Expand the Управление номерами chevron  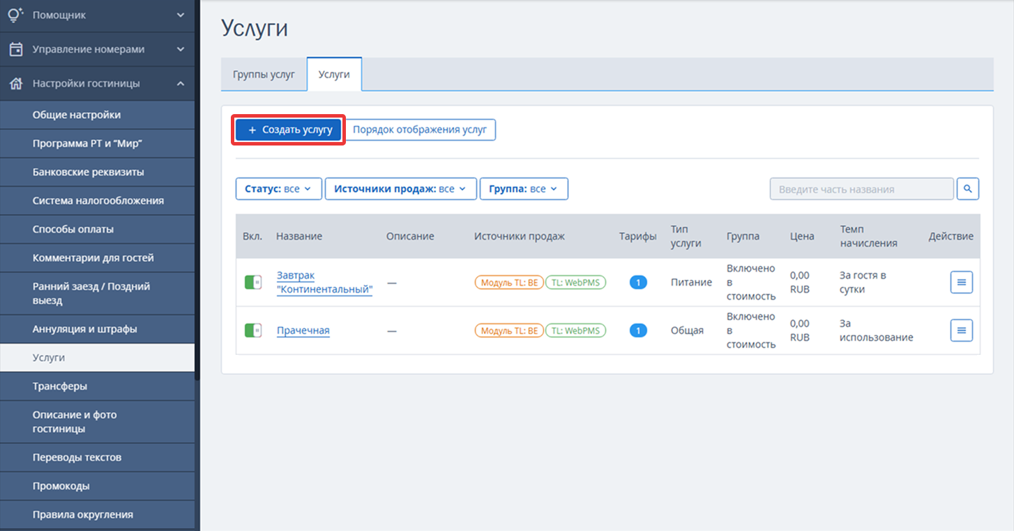(180, 49)
